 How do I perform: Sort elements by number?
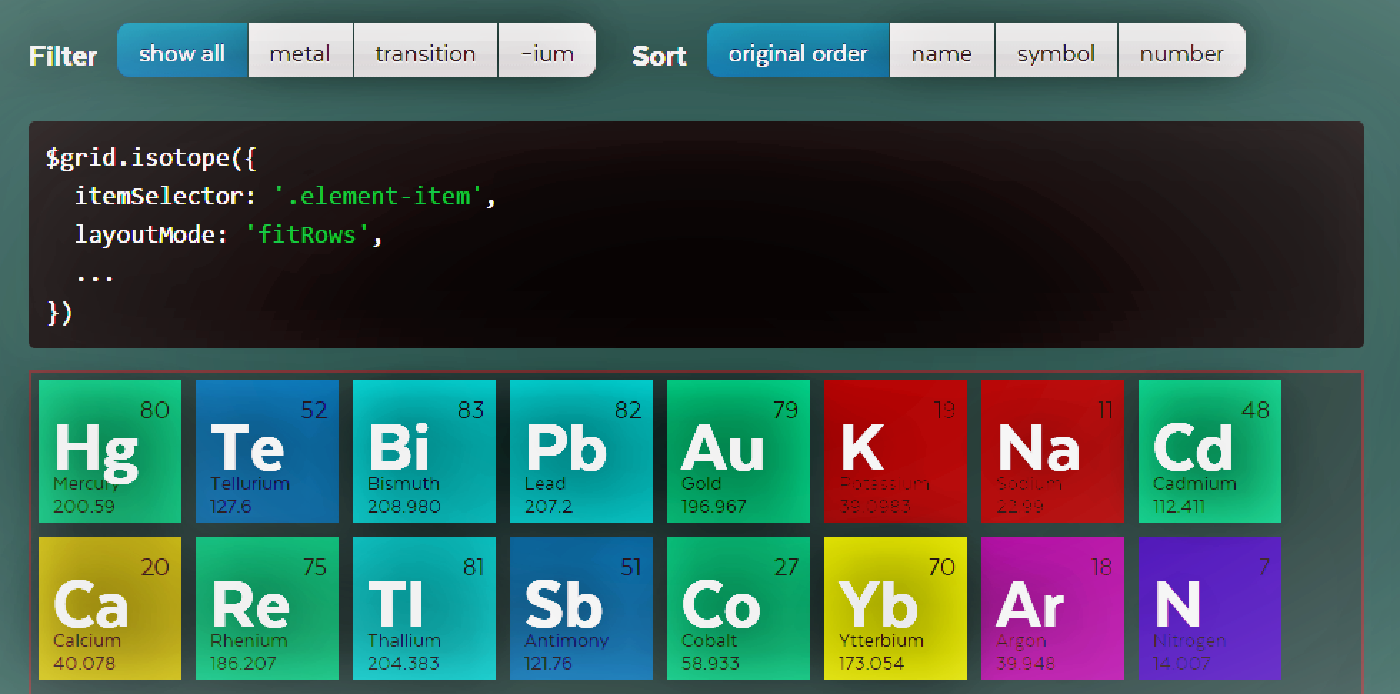coord(1181,52)
